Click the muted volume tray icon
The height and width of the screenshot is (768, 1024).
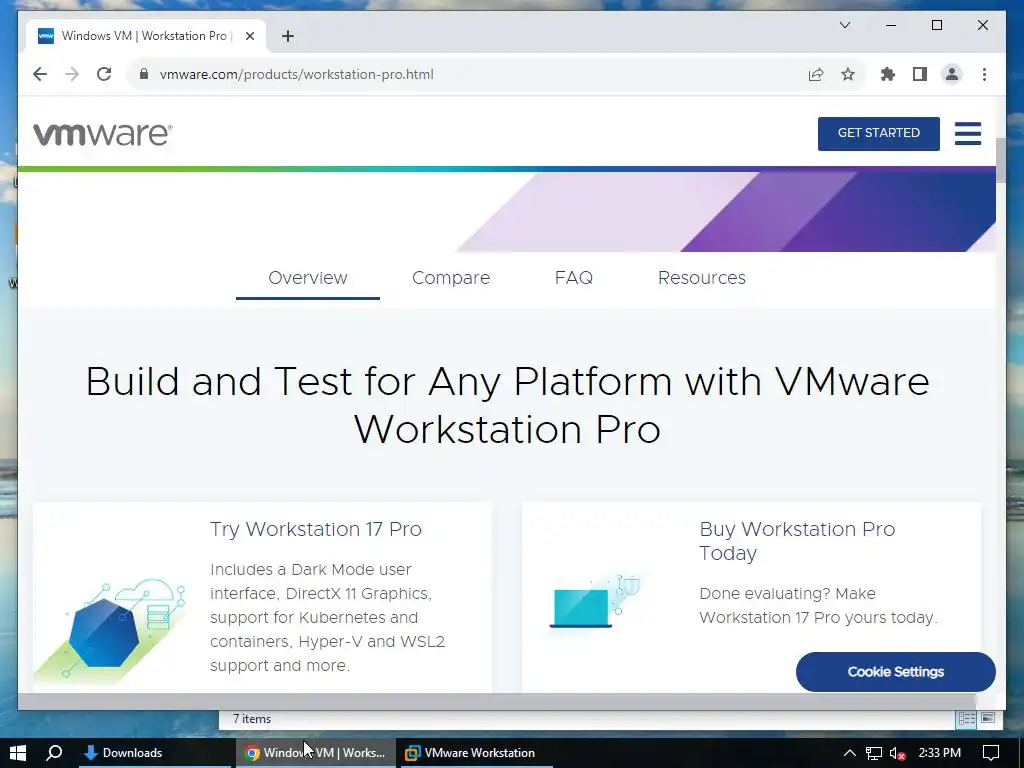click(897, 754)
